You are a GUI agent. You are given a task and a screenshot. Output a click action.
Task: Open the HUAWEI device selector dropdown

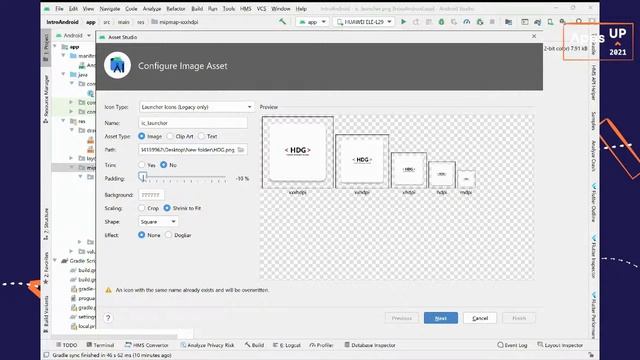click(x=364, y=22)
